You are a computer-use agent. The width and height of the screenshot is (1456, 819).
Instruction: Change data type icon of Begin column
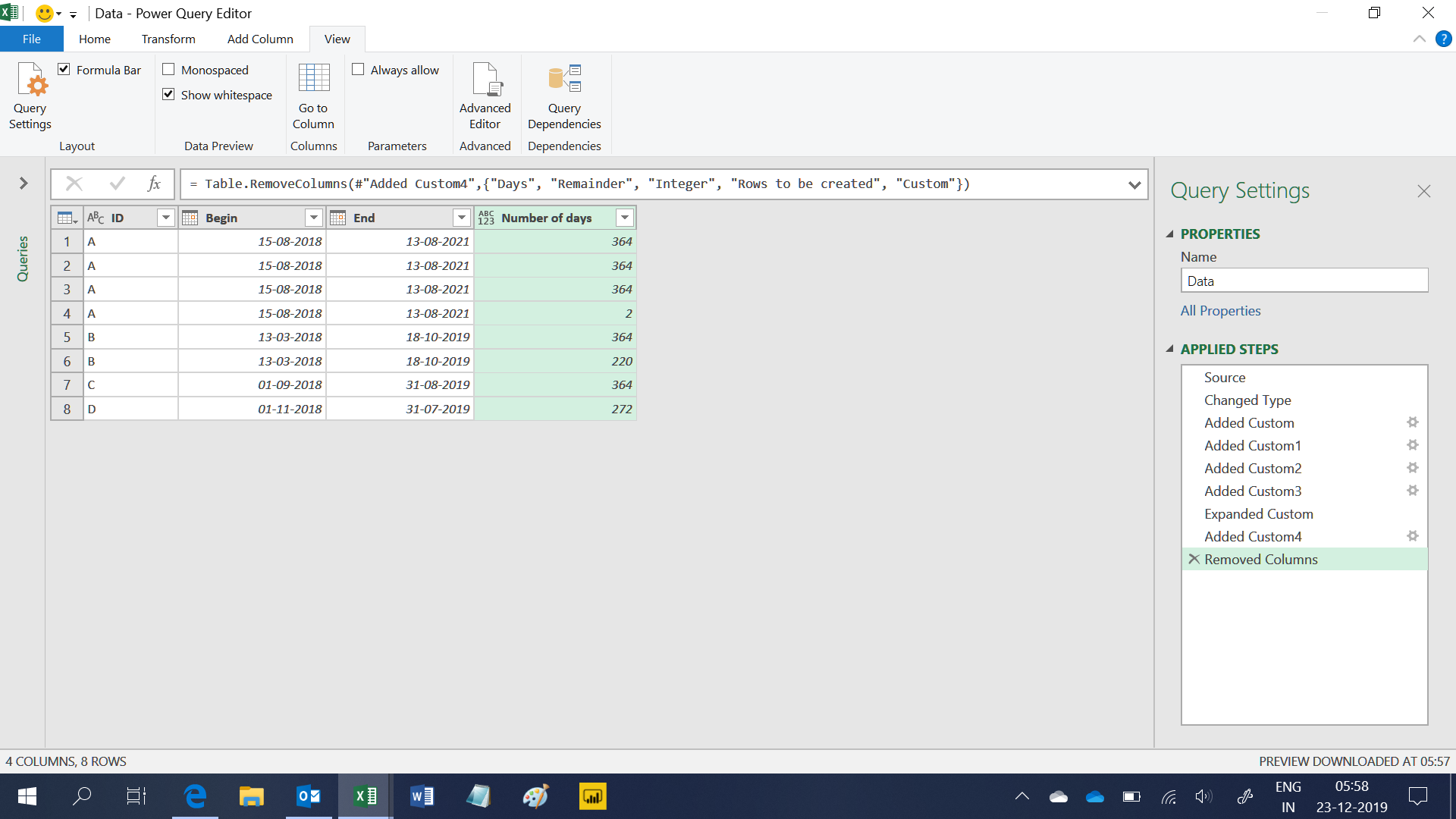(190, 218)
